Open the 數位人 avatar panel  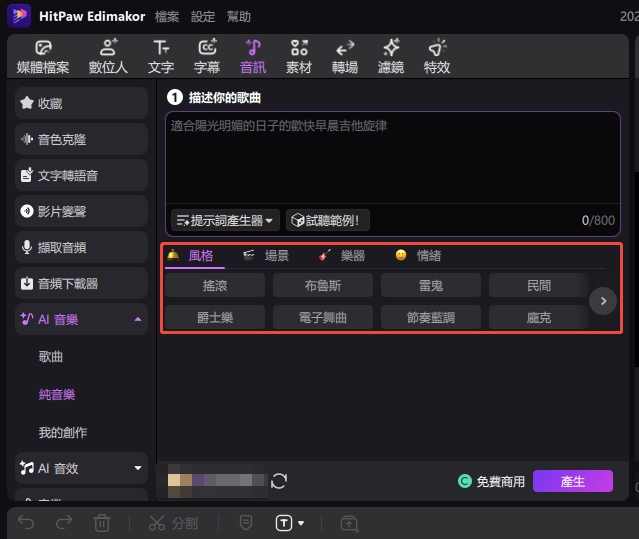tap(108, 57)
